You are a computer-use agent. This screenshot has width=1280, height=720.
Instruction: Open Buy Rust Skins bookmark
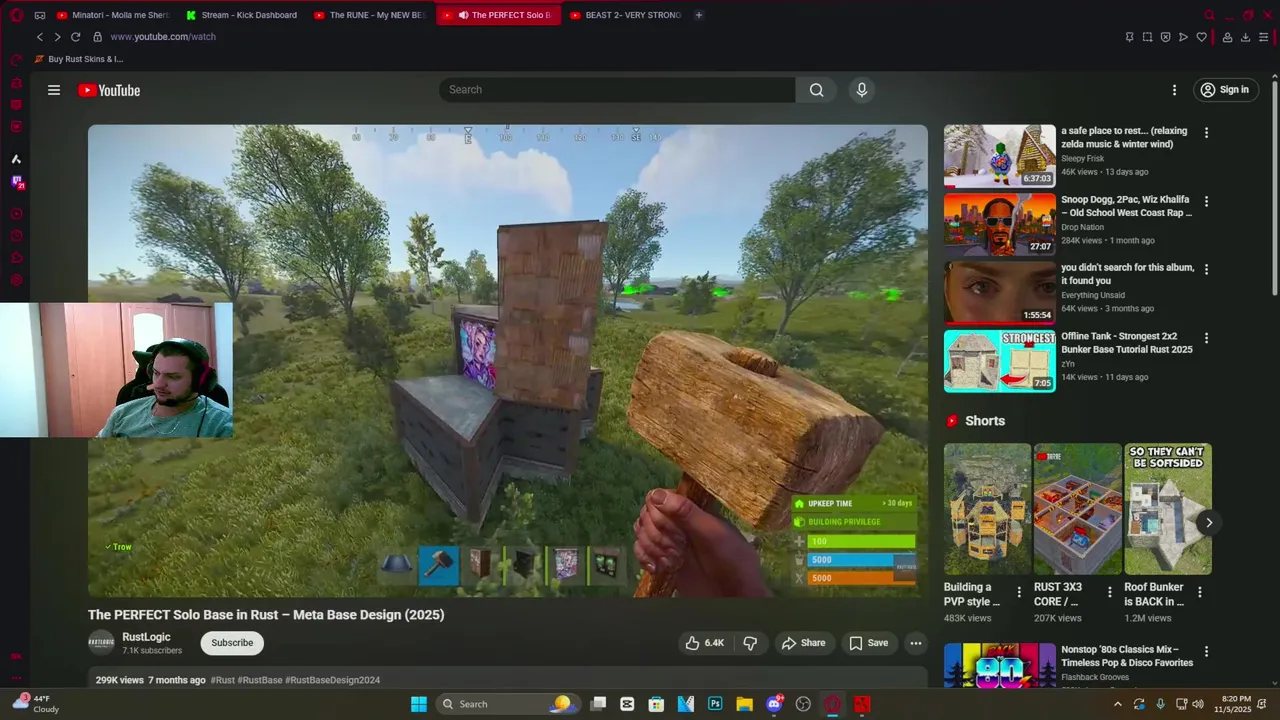pos(79,59)
